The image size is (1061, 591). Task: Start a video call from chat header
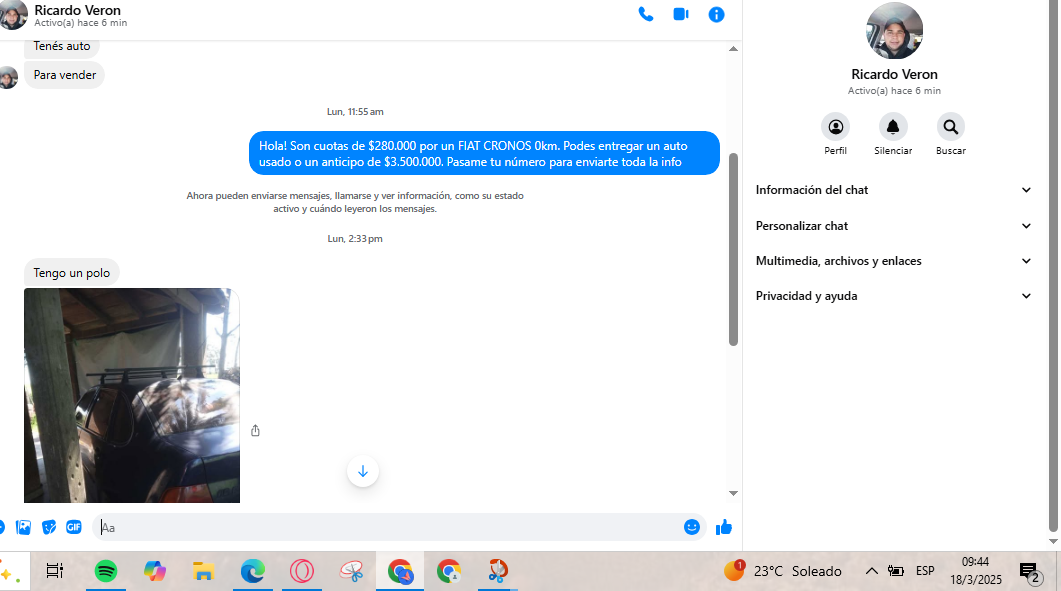click(681, 14)
